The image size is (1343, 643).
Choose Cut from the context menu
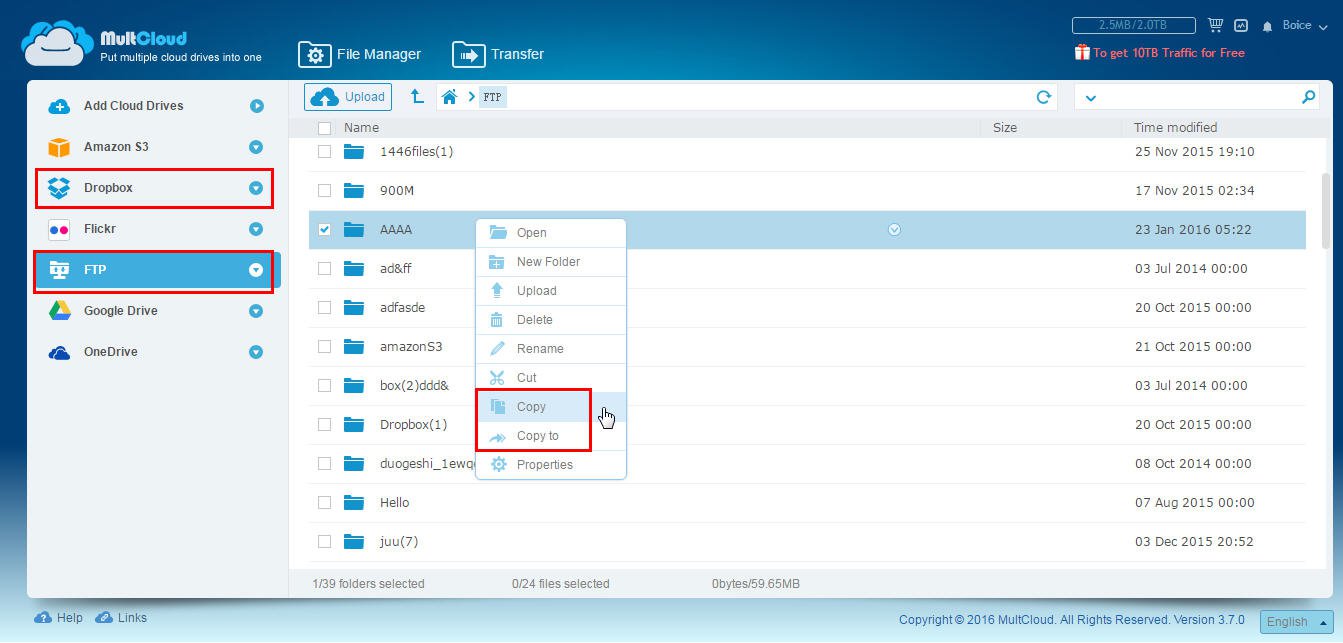[x=551, y=378]
